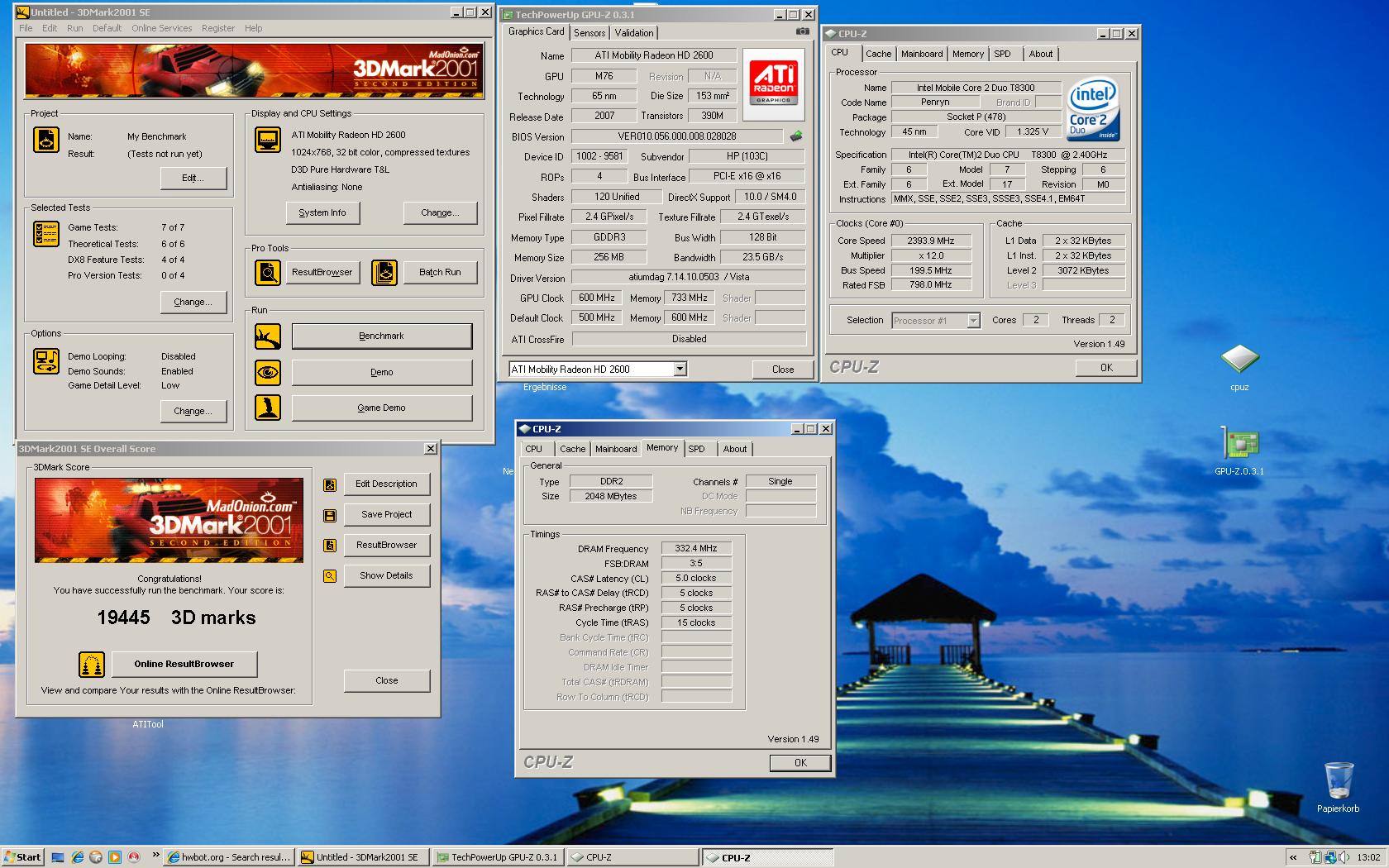Open the Online Services menu in 3DMark2001
This screenshot has height=868, width=1389.
(161, 28)
